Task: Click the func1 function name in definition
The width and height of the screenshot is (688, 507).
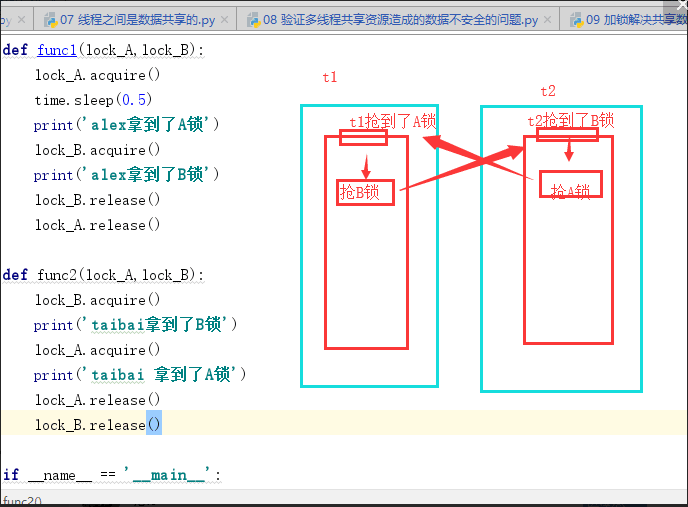Action: (x=57, y=50)
